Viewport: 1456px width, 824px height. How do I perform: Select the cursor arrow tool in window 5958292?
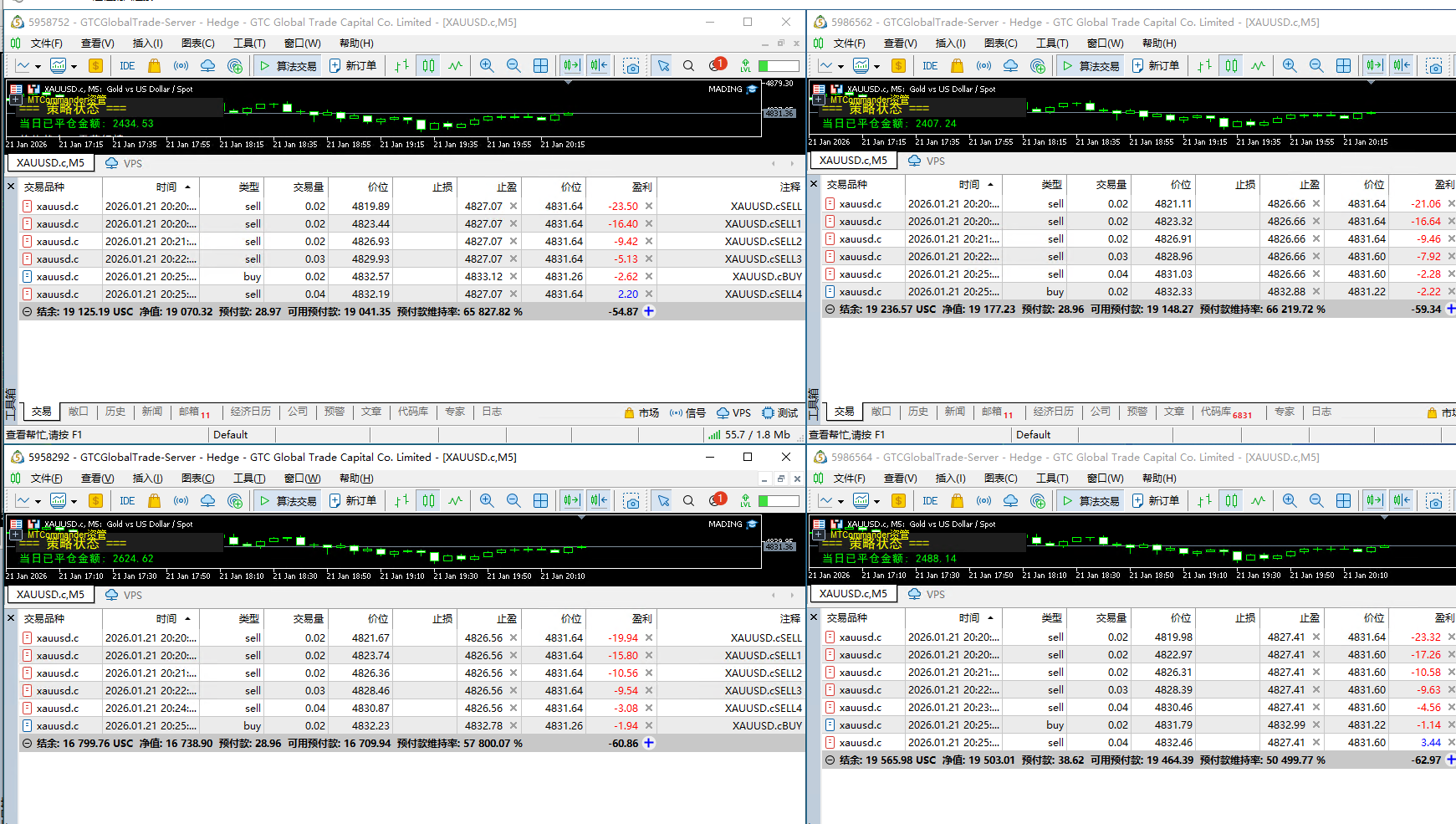point(663,501)
